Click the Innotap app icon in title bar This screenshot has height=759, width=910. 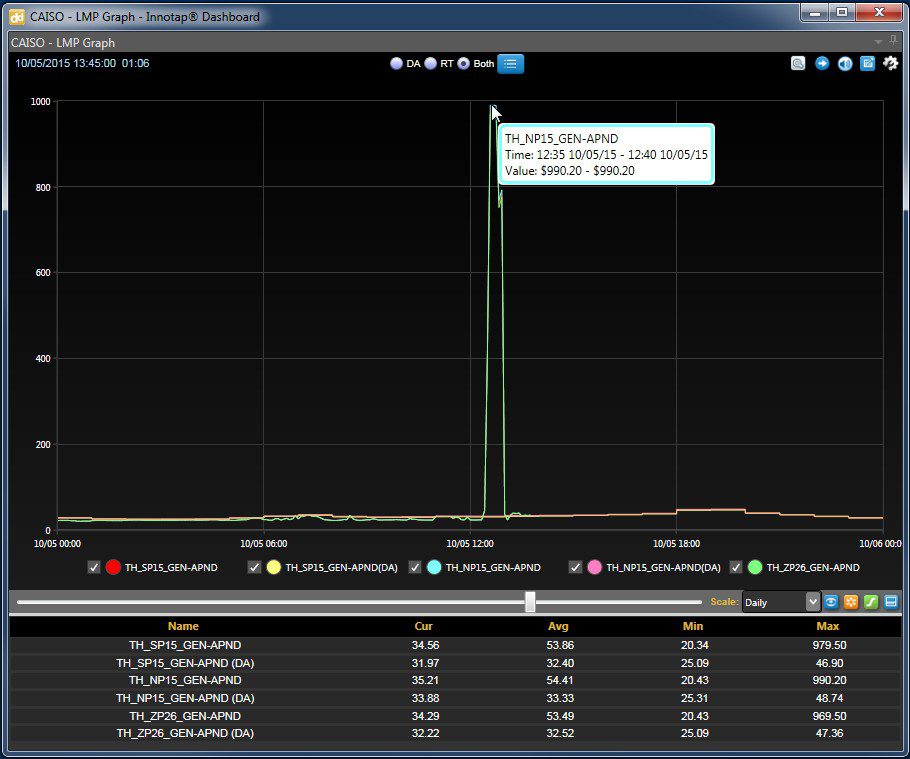(x=17, y=17)
